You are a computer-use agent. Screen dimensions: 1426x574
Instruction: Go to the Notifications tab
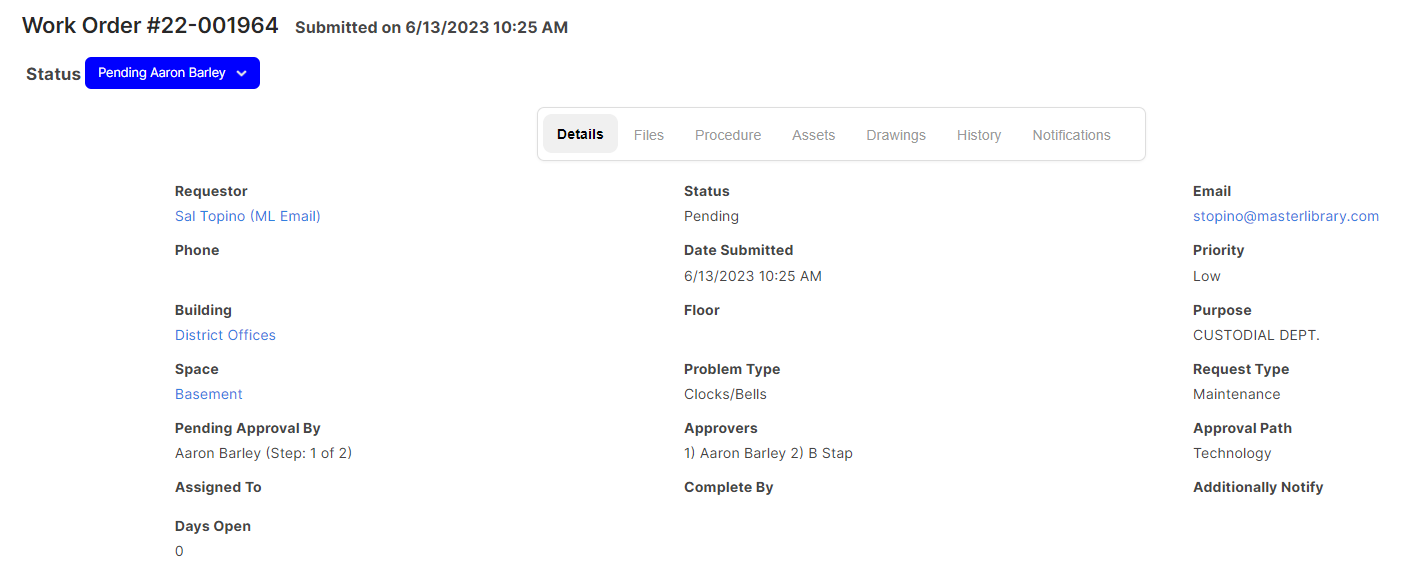click(x=1071, y=135)
